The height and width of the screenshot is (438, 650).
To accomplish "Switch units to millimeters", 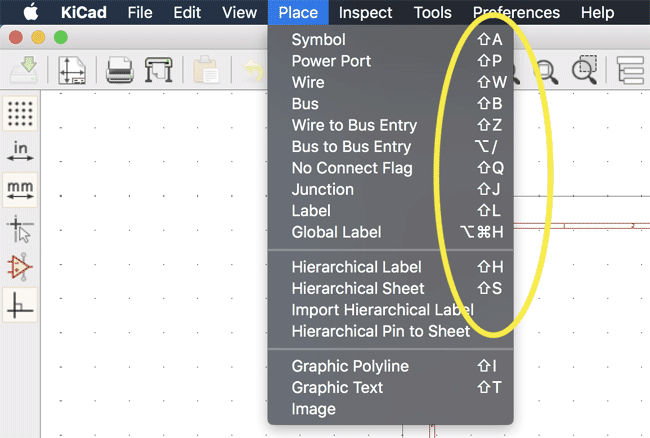I will click(x=20, y=190).
